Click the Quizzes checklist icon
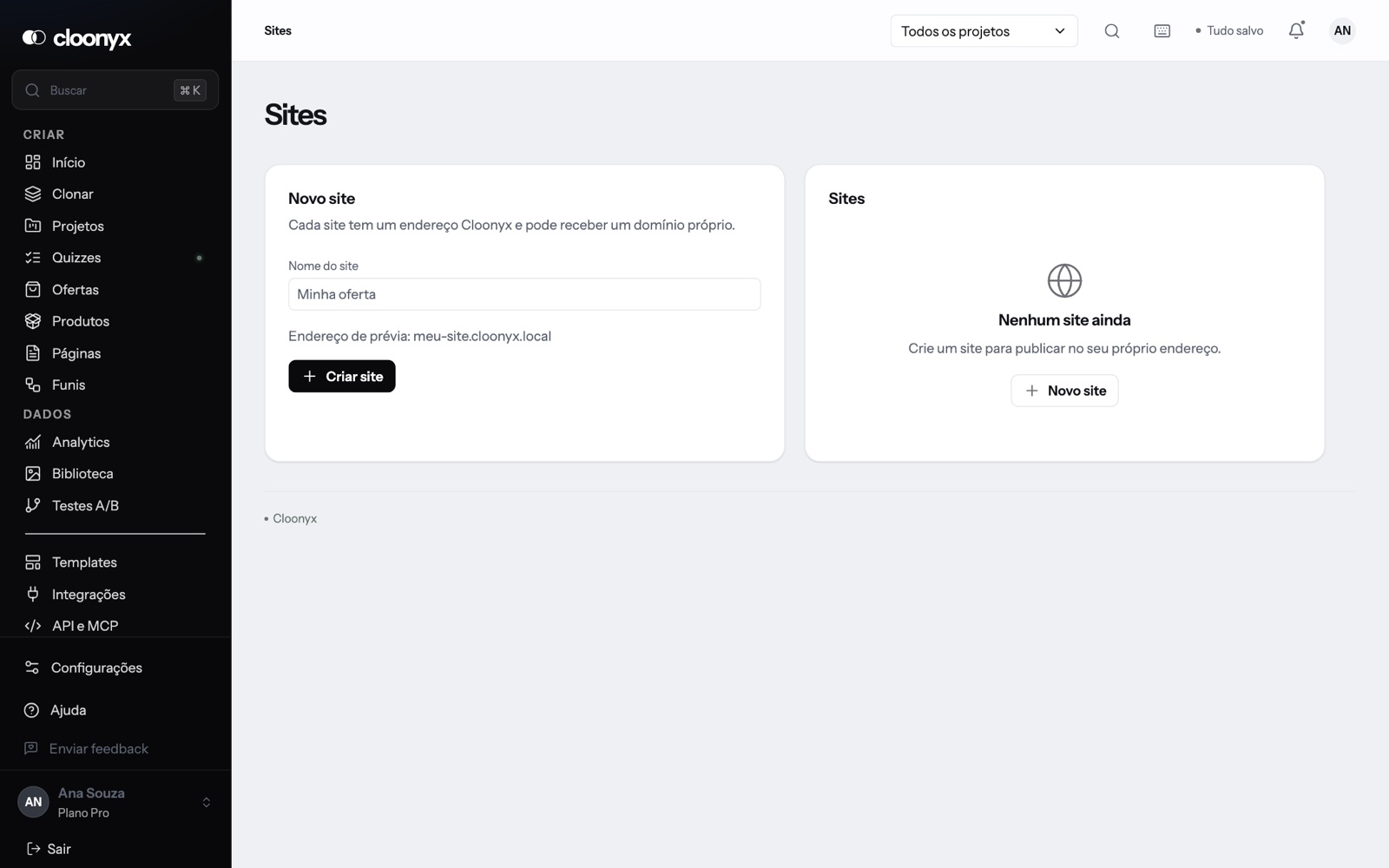 (x=33, y=258)
